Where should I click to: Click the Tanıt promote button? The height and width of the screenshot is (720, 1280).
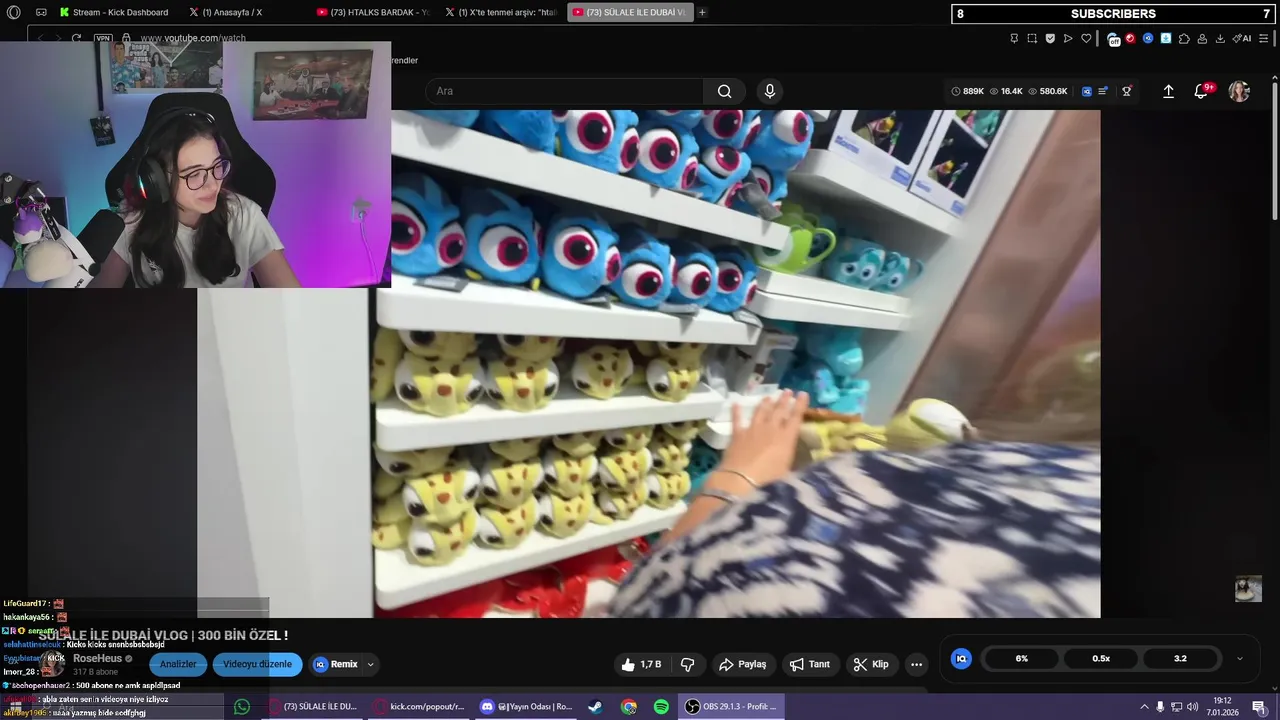810,664
